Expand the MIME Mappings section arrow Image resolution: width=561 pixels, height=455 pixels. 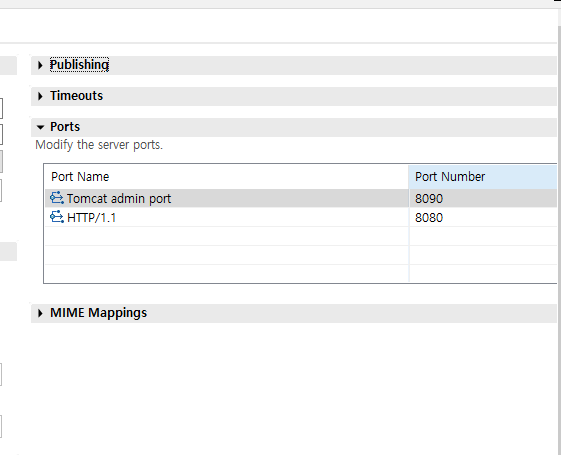pyautogui.click(x=40, y=313)
